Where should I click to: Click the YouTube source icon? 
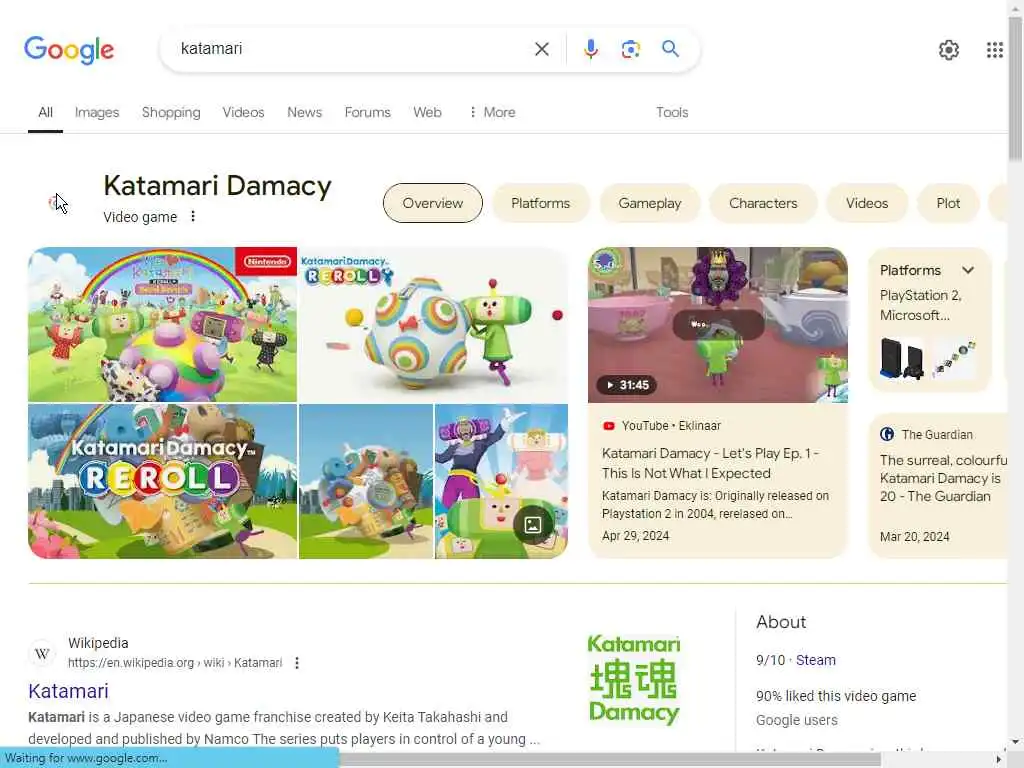click(609, 426)
